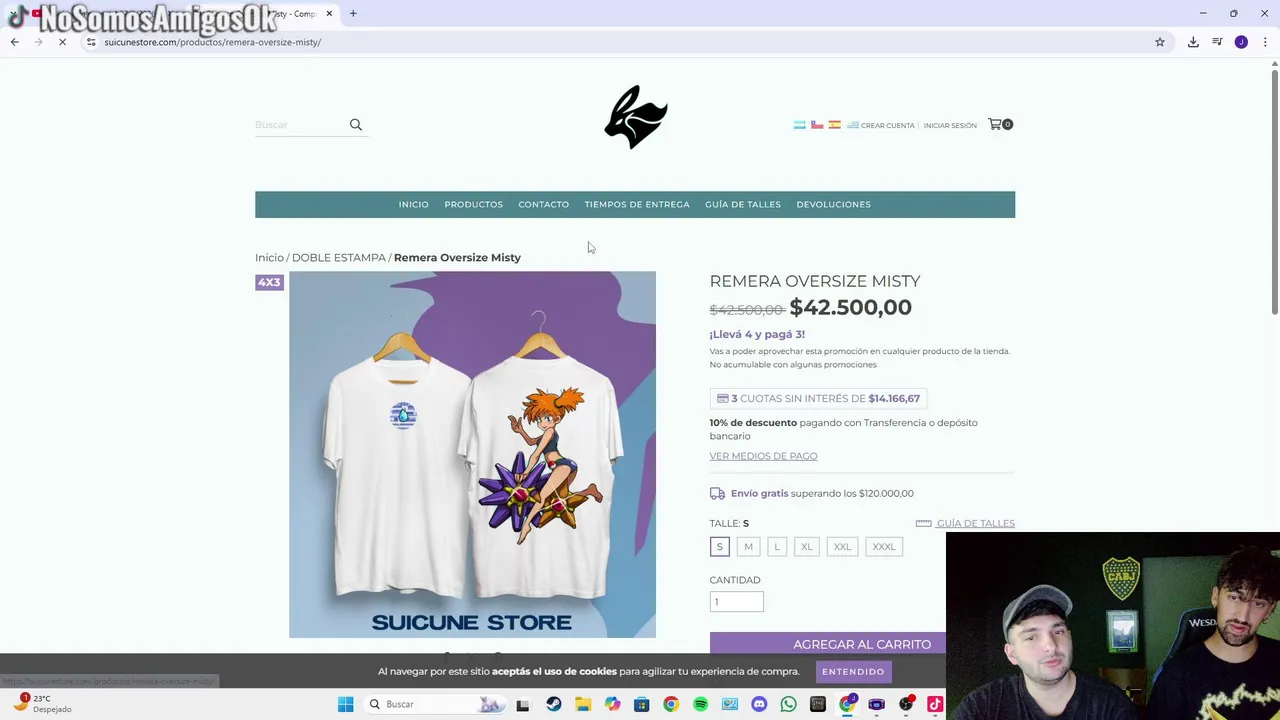Image resolution: width=1280 pixels, height=720 pixels.
Task: Select the Chile flag icon
Action: (817, 125)
